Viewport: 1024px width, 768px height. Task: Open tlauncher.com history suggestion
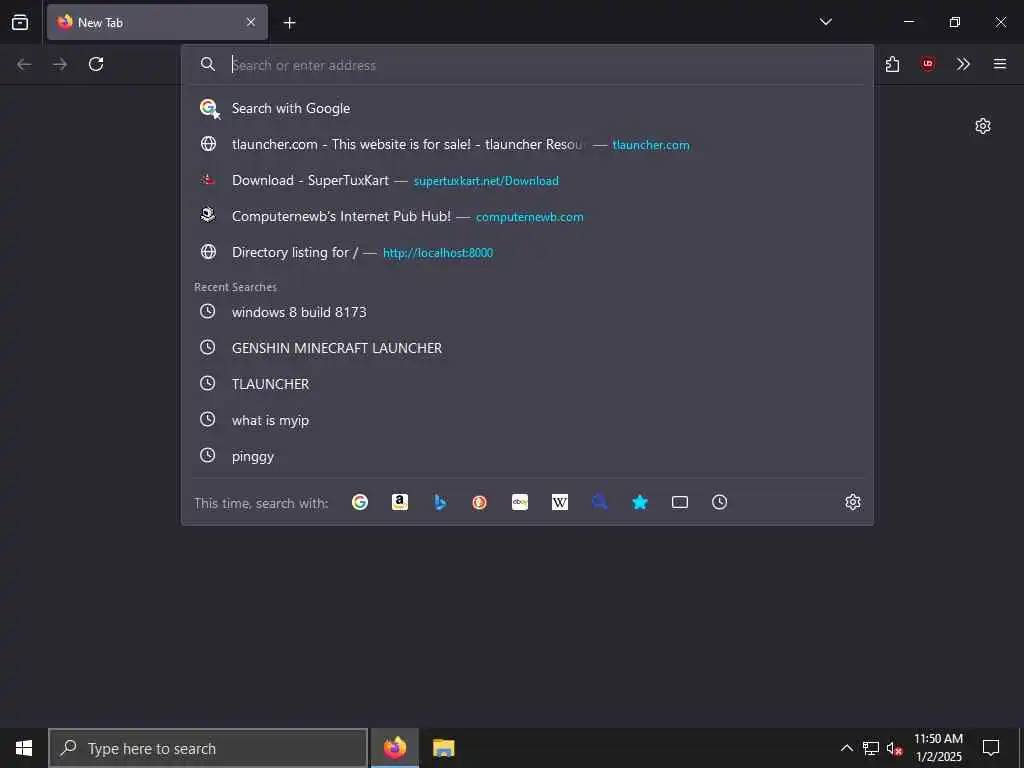(x=527, y=144)
